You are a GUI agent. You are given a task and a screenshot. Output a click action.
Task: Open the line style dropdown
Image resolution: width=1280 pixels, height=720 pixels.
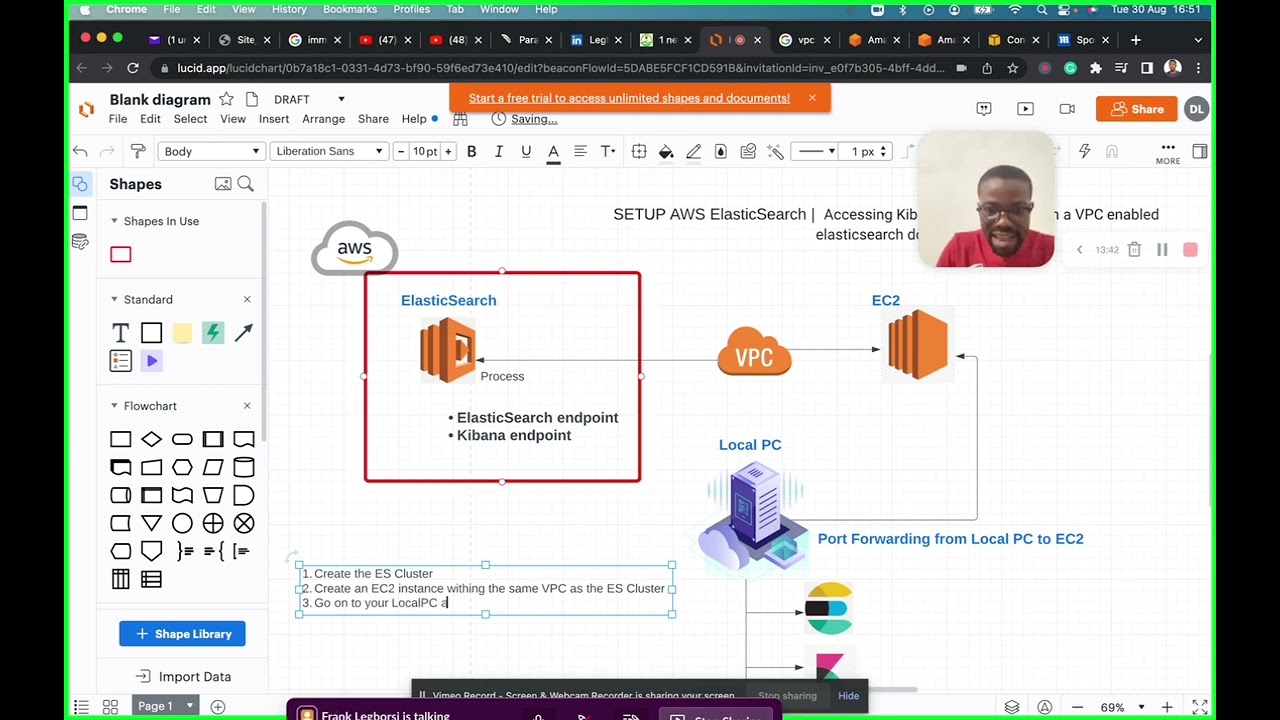point(816,151)
